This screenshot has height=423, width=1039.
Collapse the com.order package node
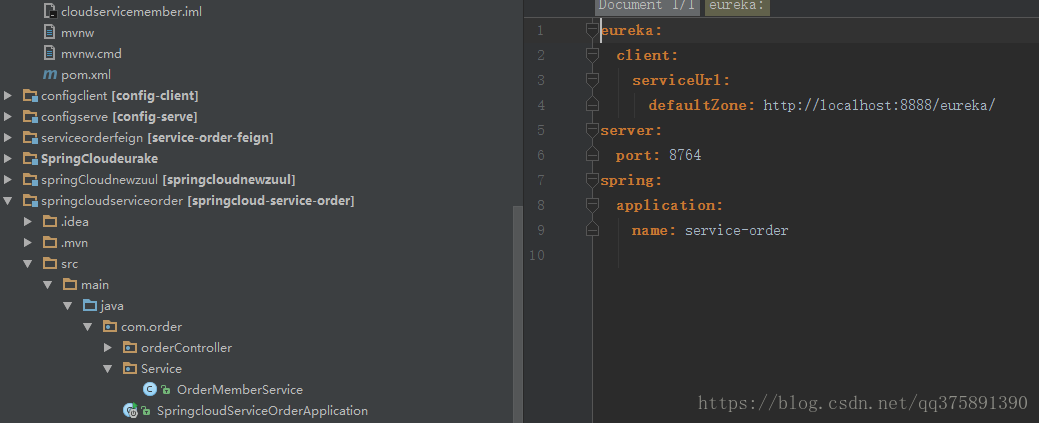[87, 327]
